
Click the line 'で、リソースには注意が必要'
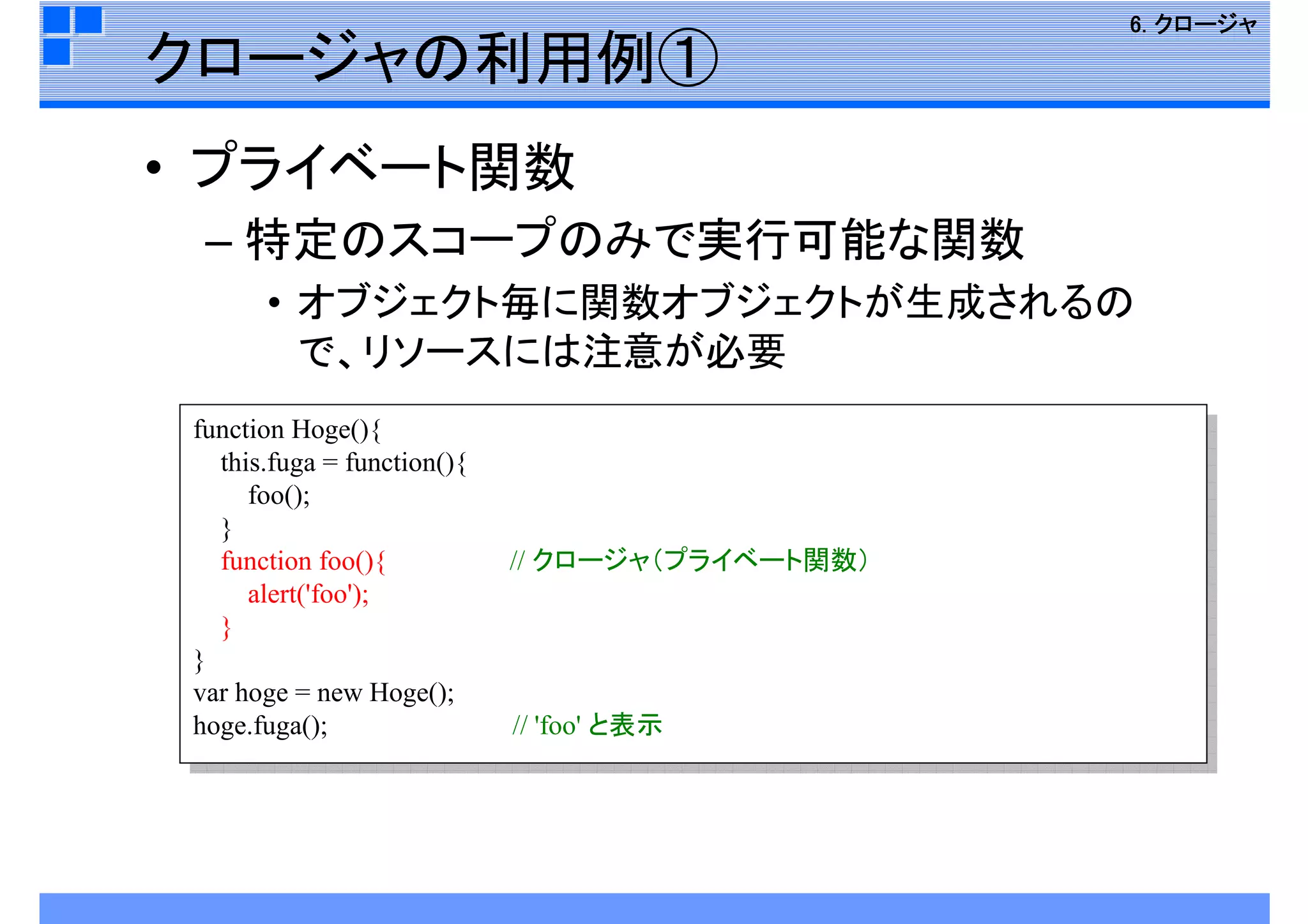tap(542, 351)
